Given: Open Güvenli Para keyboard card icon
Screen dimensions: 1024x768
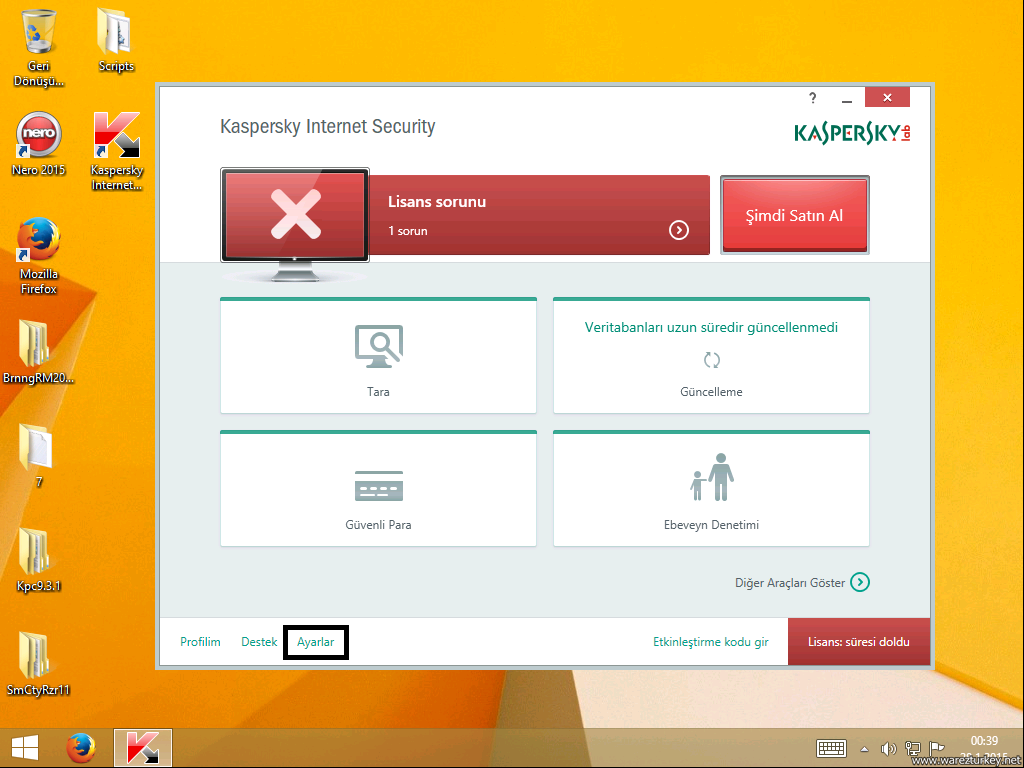Looking at the screenshot, I should point(378,486).
